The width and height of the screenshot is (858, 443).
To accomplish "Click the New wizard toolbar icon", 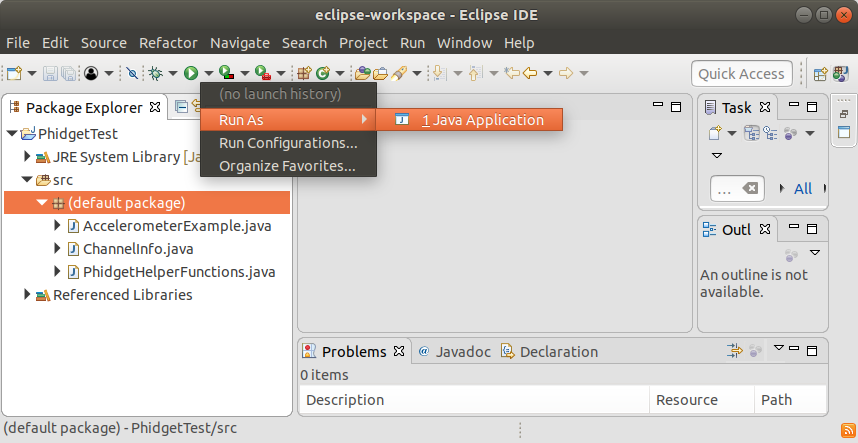I will coord(15,73).
